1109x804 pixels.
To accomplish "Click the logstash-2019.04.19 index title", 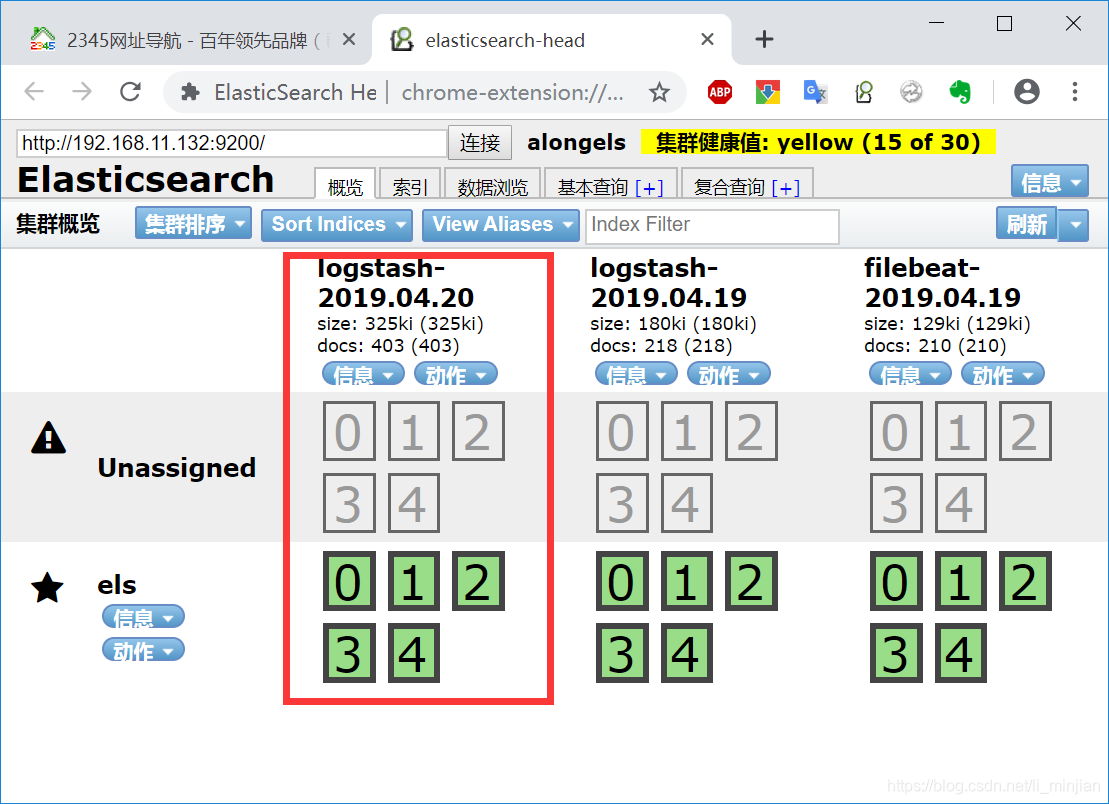I will coord(668,283).
